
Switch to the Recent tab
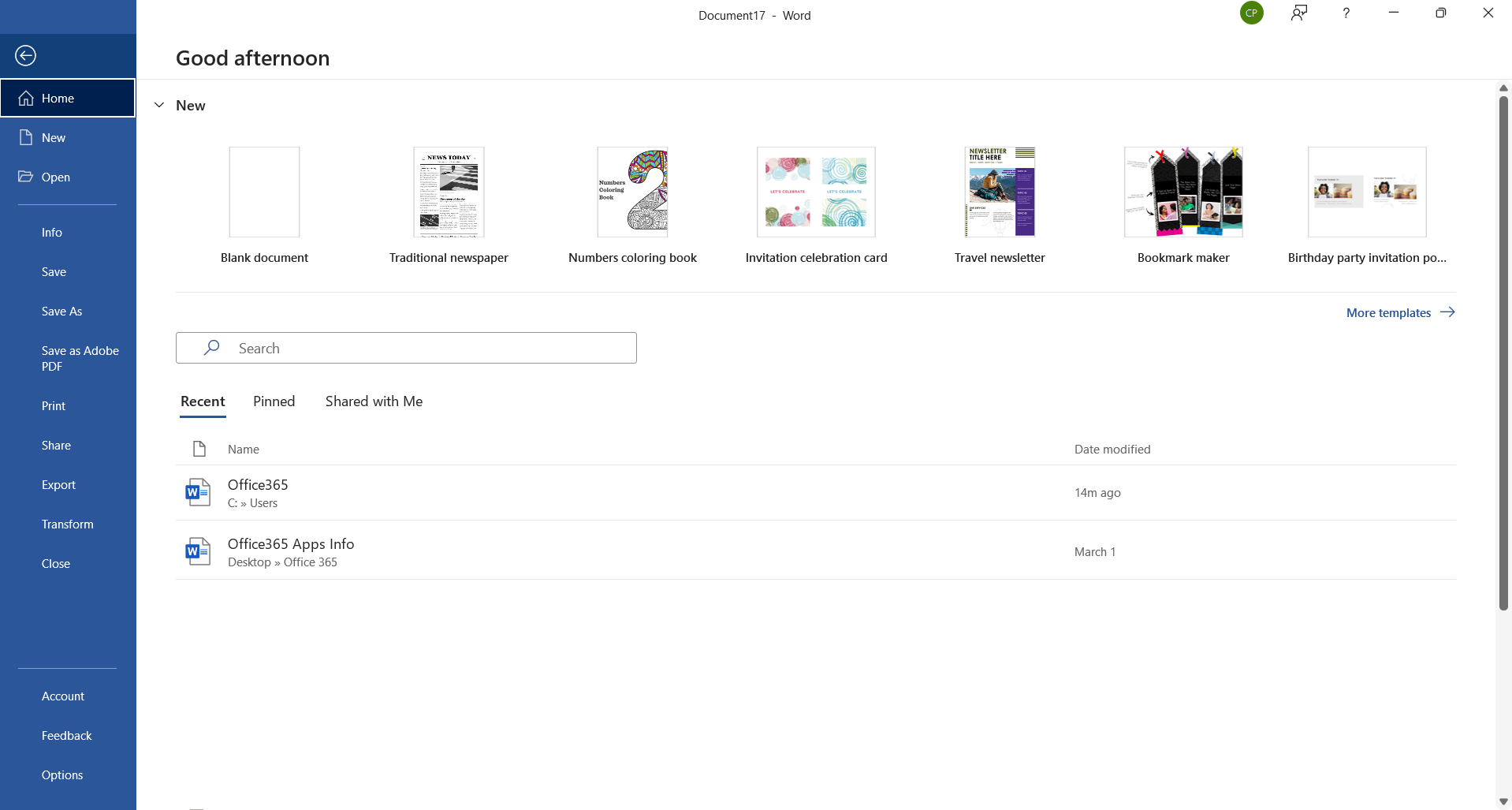203,401
